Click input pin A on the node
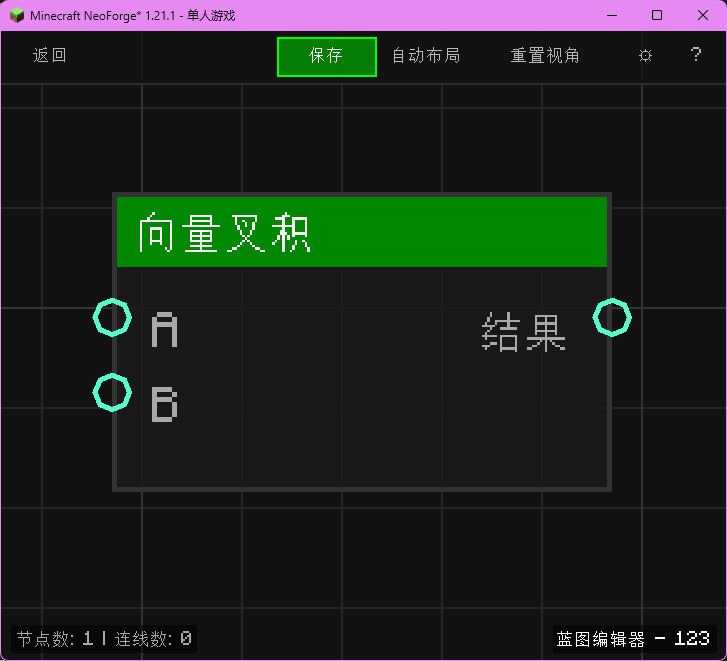727x661 pixels. [112, 318]
